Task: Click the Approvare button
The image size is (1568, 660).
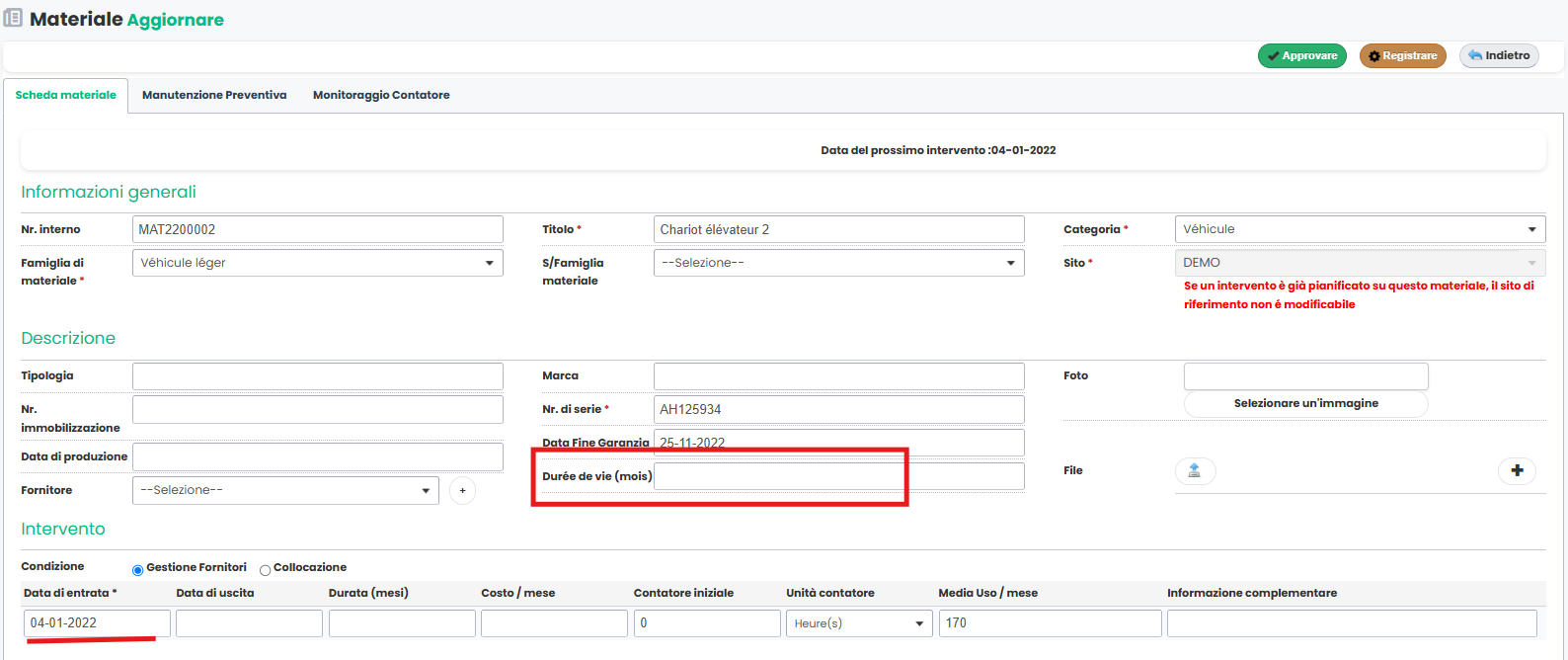Action: 1302,56
